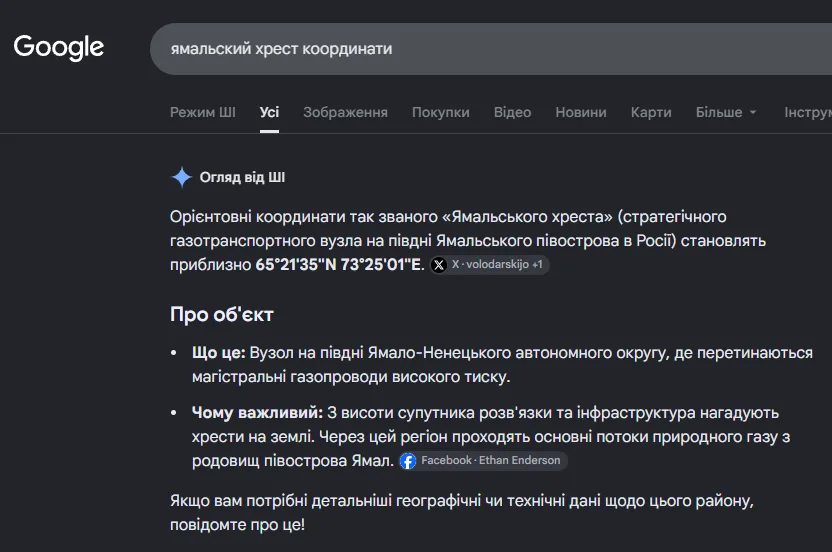832x552 pixels.
Task: Open the Режим ШІ tab
Action: point(203,112)
